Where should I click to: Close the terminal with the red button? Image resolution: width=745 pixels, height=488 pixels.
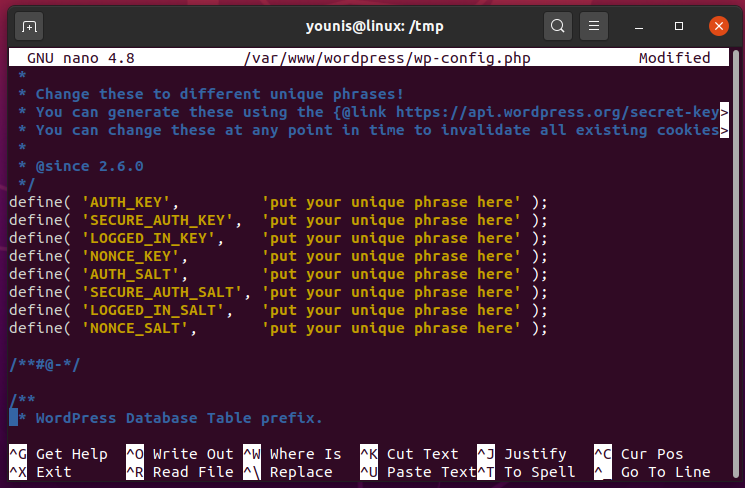[x=718, y=25]
